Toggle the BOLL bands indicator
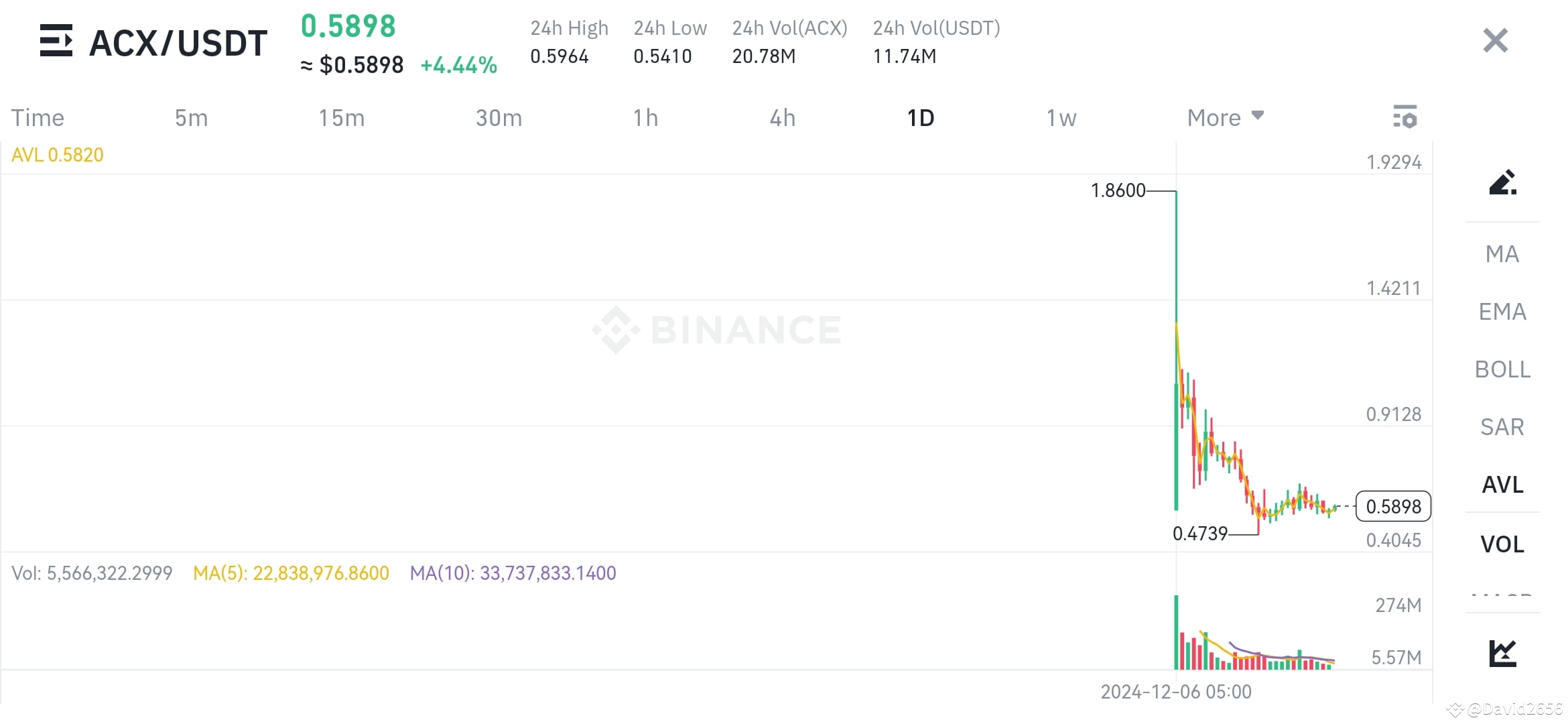This screenshot has height=724, width=1568. 1503,369
